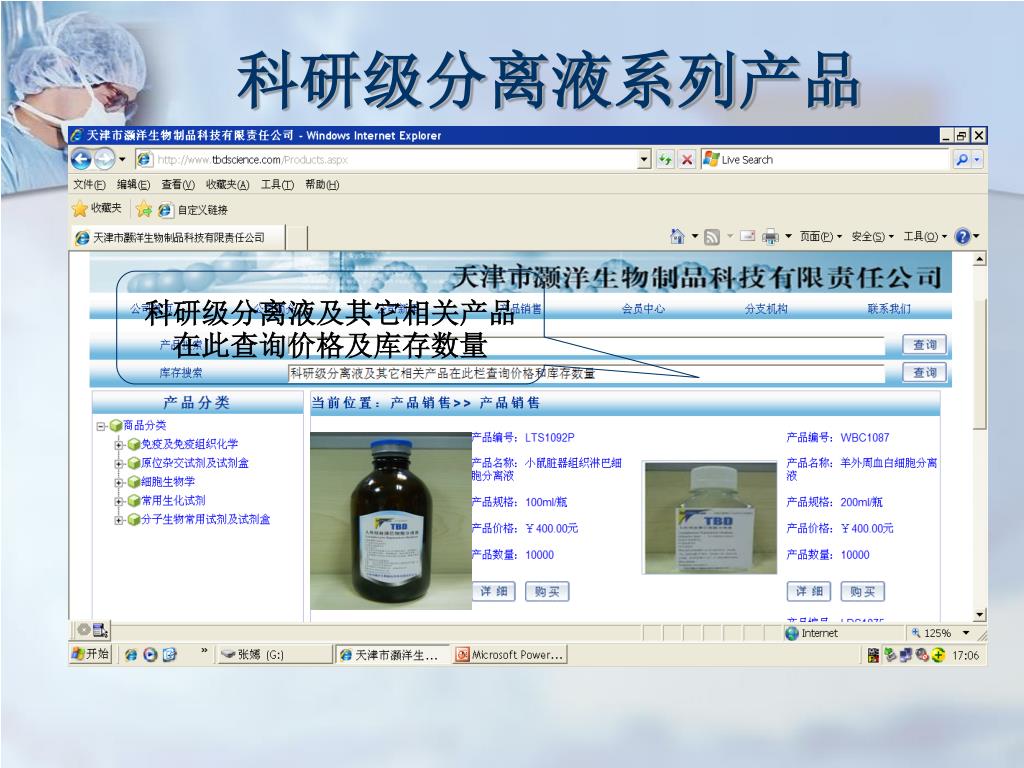
Task: Click the printer icon
Action: click(771, 236)
